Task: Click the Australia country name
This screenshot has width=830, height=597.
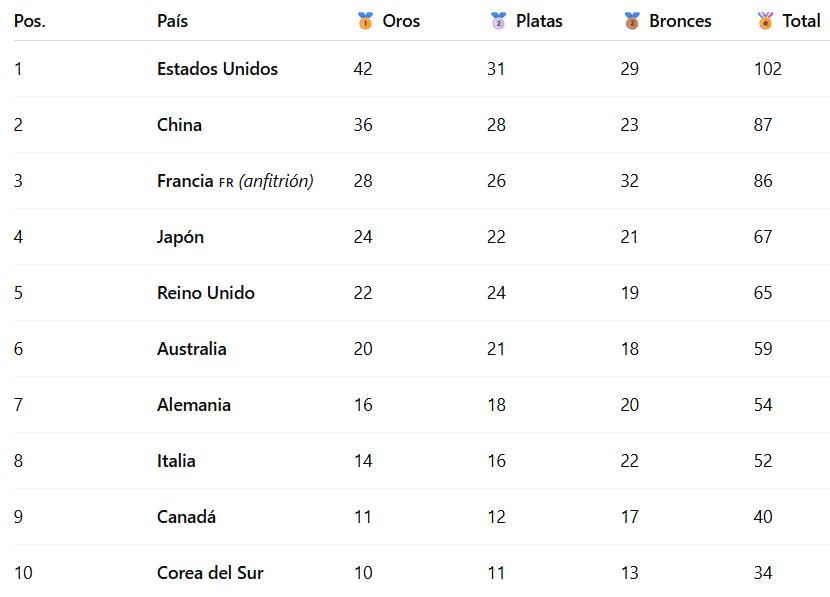Action: pyautogui.click(x=191, y=349)
